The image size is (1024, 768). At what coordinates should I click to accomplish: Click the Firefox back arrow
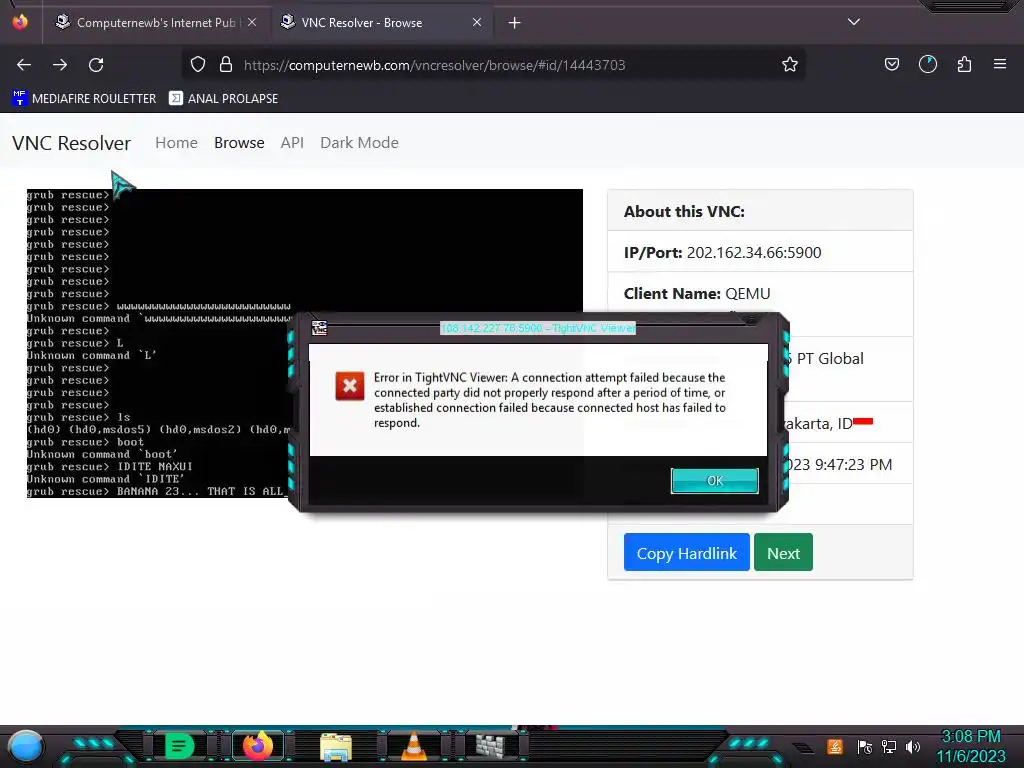pos(24,65)
